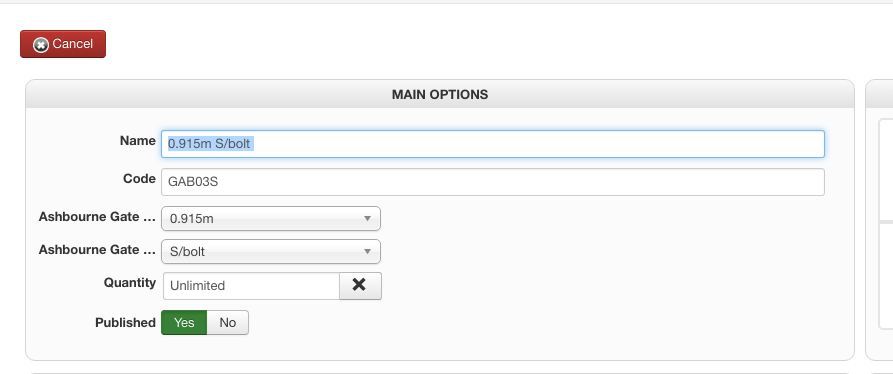Open the 0.915m gate dropdown
This screenshot has height=374, width=893.
pyautogui.click(x=271, y=219)
